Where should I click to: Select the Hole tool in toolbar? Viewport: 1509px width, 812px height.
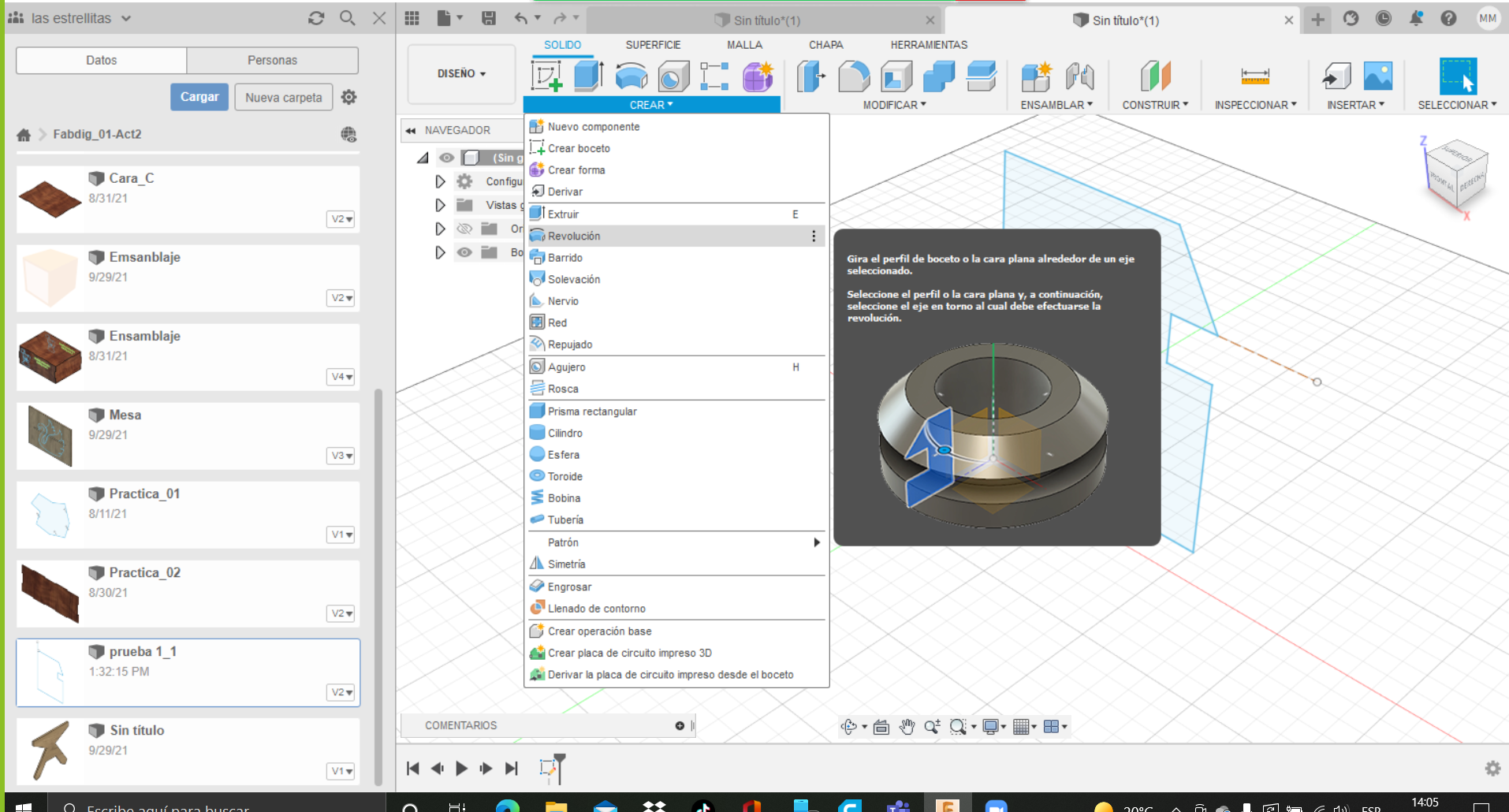(673, 76)
